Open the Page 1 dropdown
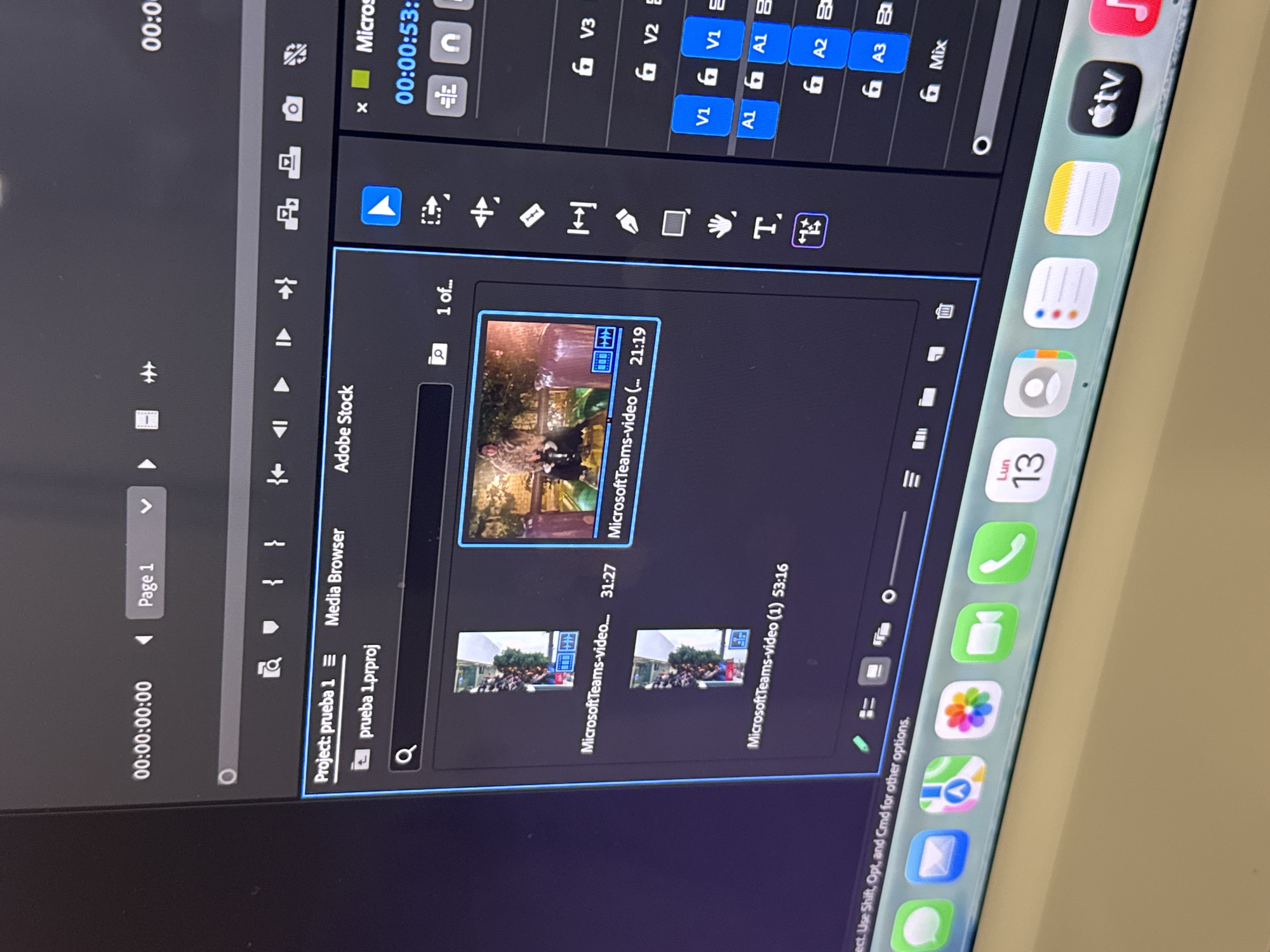The height and width of the screenshot is (952, 1270). coord(147,552)
